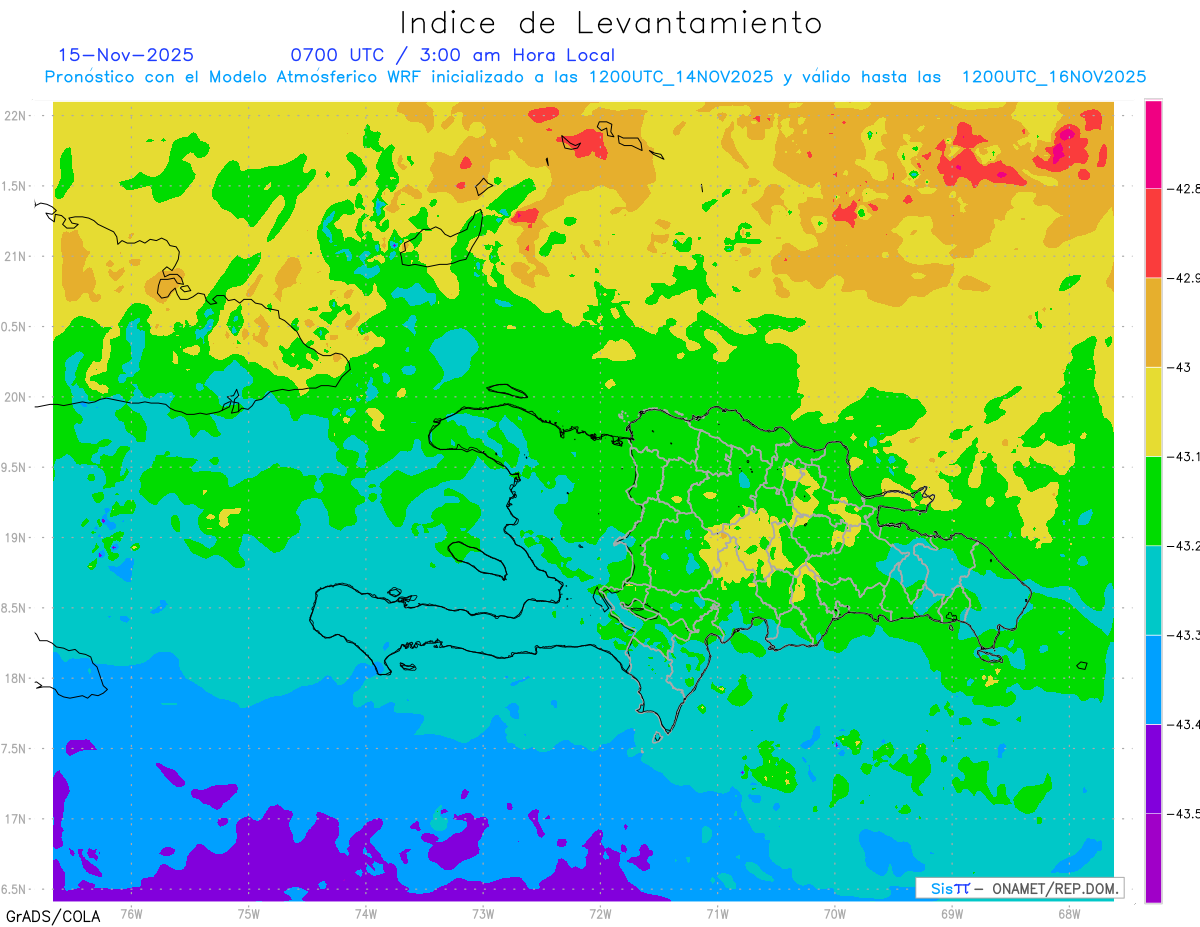Image resolution: width=1200 pixels, height=927 pixels.
Task: Click the '-42.9' color bar value
Action: pos(1185,278)
